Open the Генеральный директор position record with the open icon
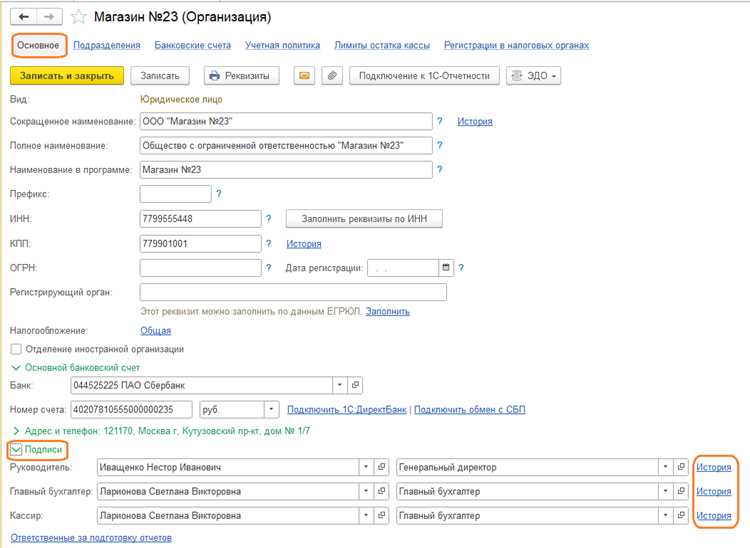The height and width of the screenshot is (548, 750). click(681, 467)
